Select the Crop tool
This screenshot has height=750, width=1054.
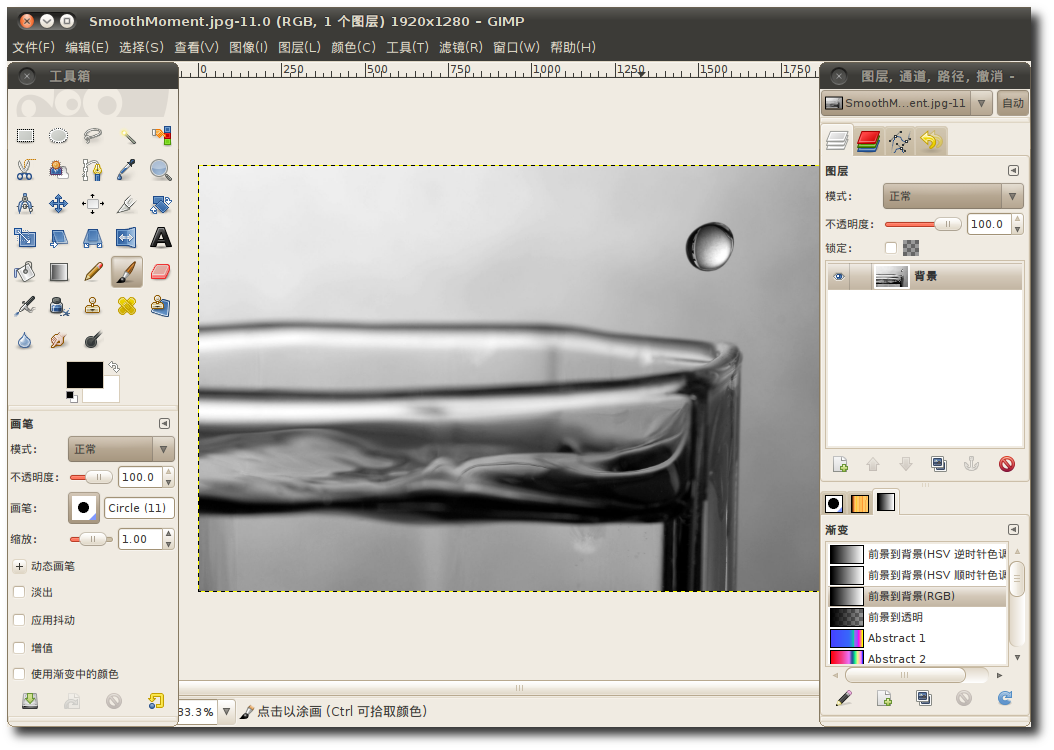click(x=127, y=204)
